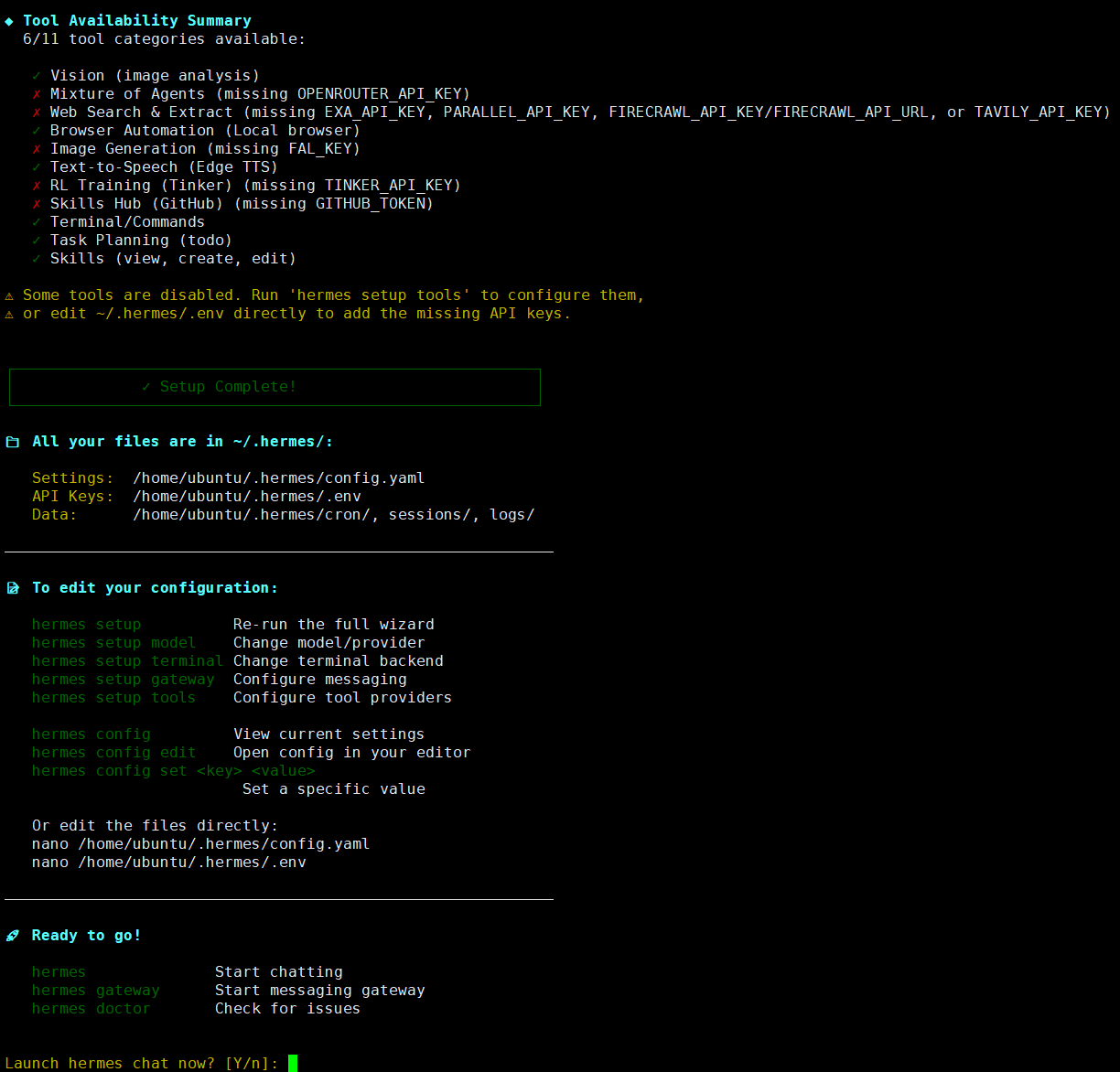
Task: Click the 'hermes gateway' command under Ready to go
Action: click(x=96, y=991)
